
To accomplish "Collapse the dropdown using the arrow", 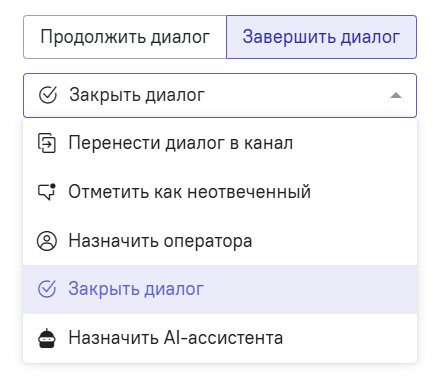I will (x=396, y=95).
